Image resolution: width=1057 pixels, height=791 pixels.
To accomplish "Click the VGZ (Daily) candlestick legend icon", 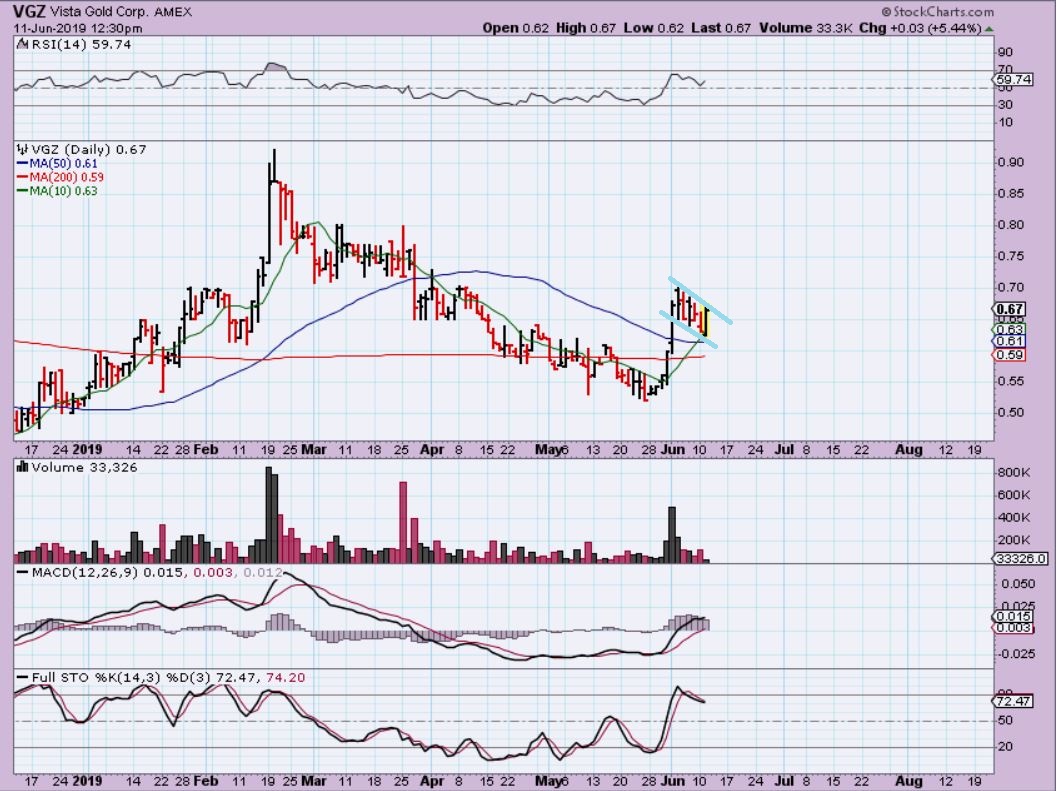I will (22, 150).
